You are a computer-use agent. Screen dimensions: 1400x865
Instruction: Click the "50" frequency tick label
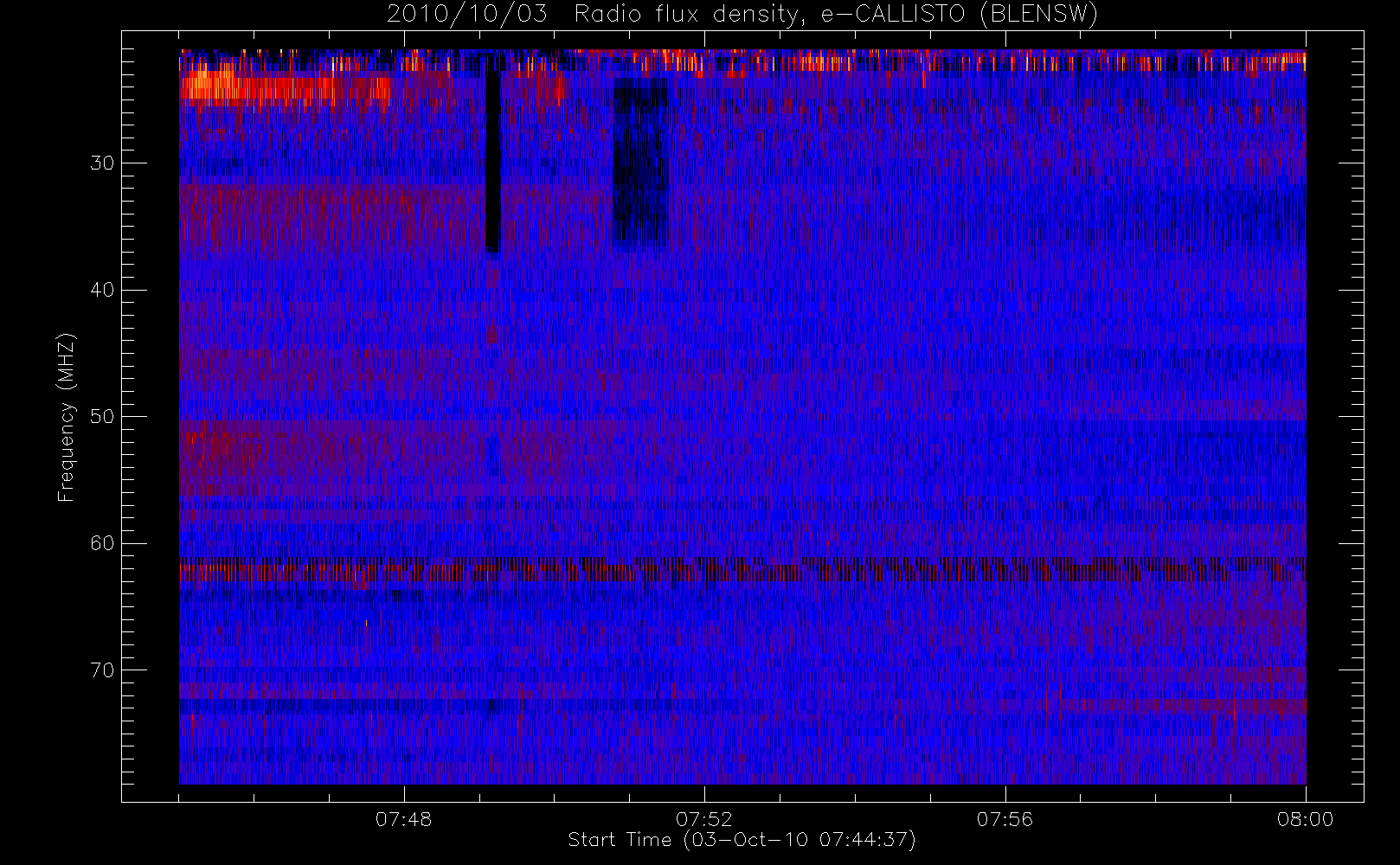tap(102, 416)
